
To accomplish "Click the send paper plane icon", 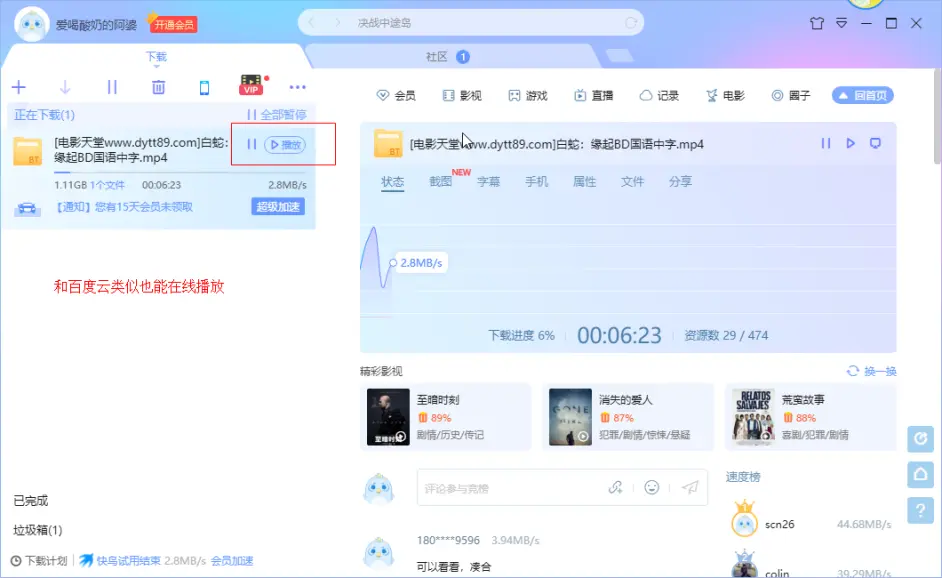I will pyautogui.click(x=690, y=487).
